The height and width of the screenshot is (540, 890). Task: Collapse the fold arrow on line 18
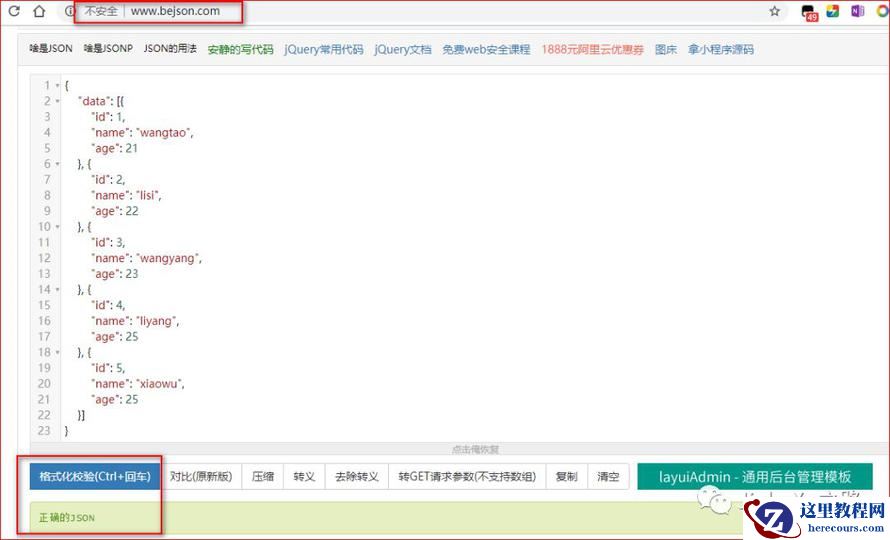pyautogui.click(x=57, y=353)
